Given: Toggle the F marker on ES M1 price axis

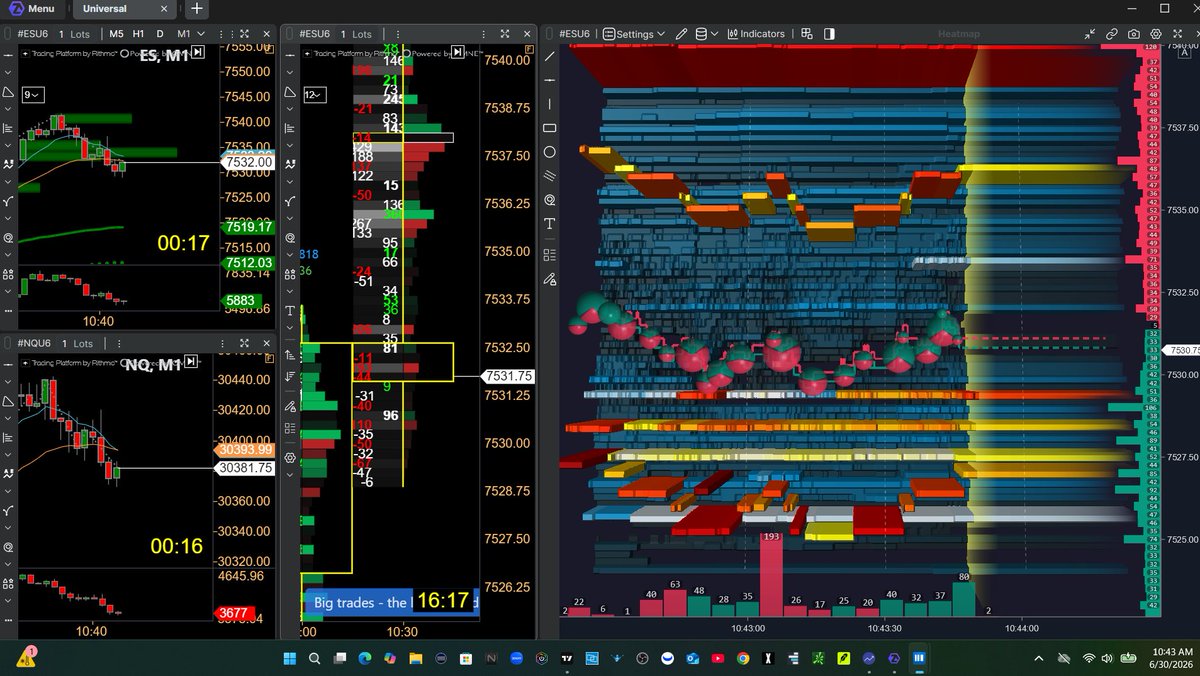Looking at the screenshot, I should pos(269,49).
